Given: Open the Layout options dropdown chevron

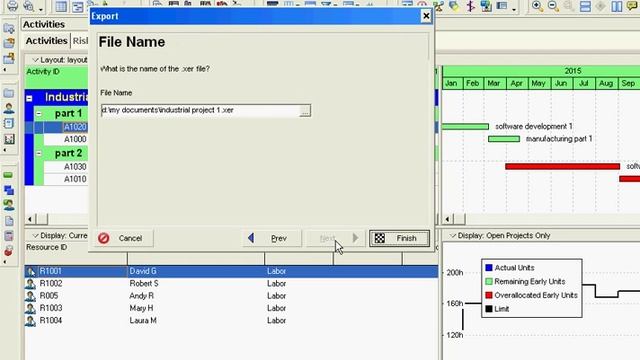Looking at the screenshot, I should point(35,60).
